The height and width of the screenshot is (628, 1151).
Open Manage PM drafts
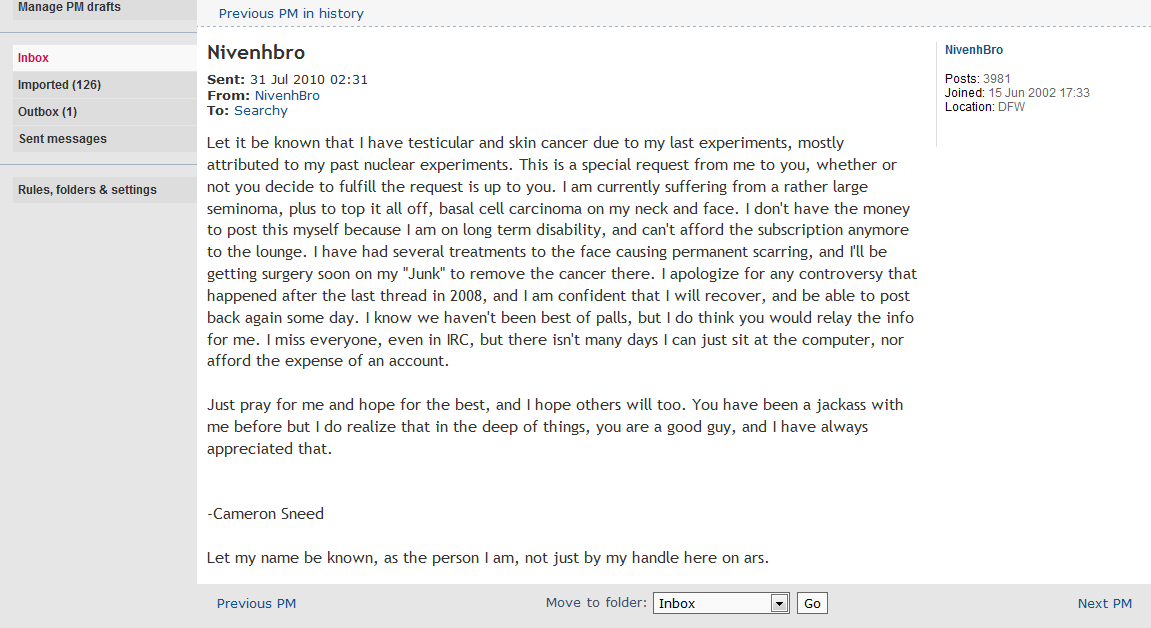(x=69, y=7)
